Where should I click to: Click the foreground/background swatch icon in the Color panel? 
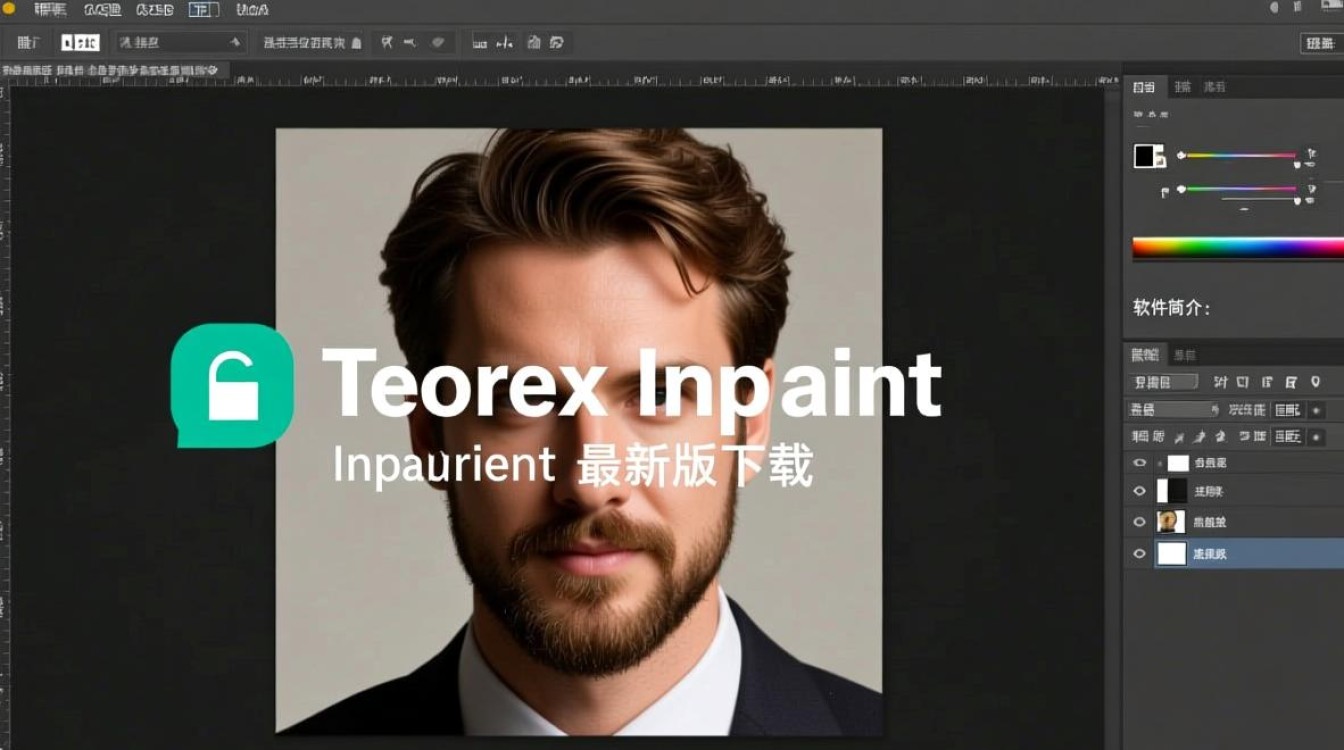(x=1149, y=157)
